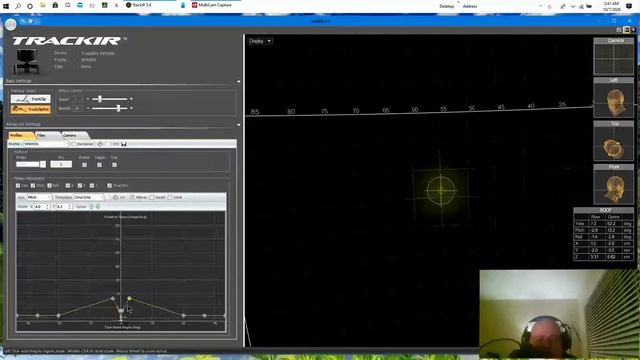Collapse the Basic Settings section
The height and width of the screenshot is (360, 640).
pyautogui.click(x=238, y=81)
